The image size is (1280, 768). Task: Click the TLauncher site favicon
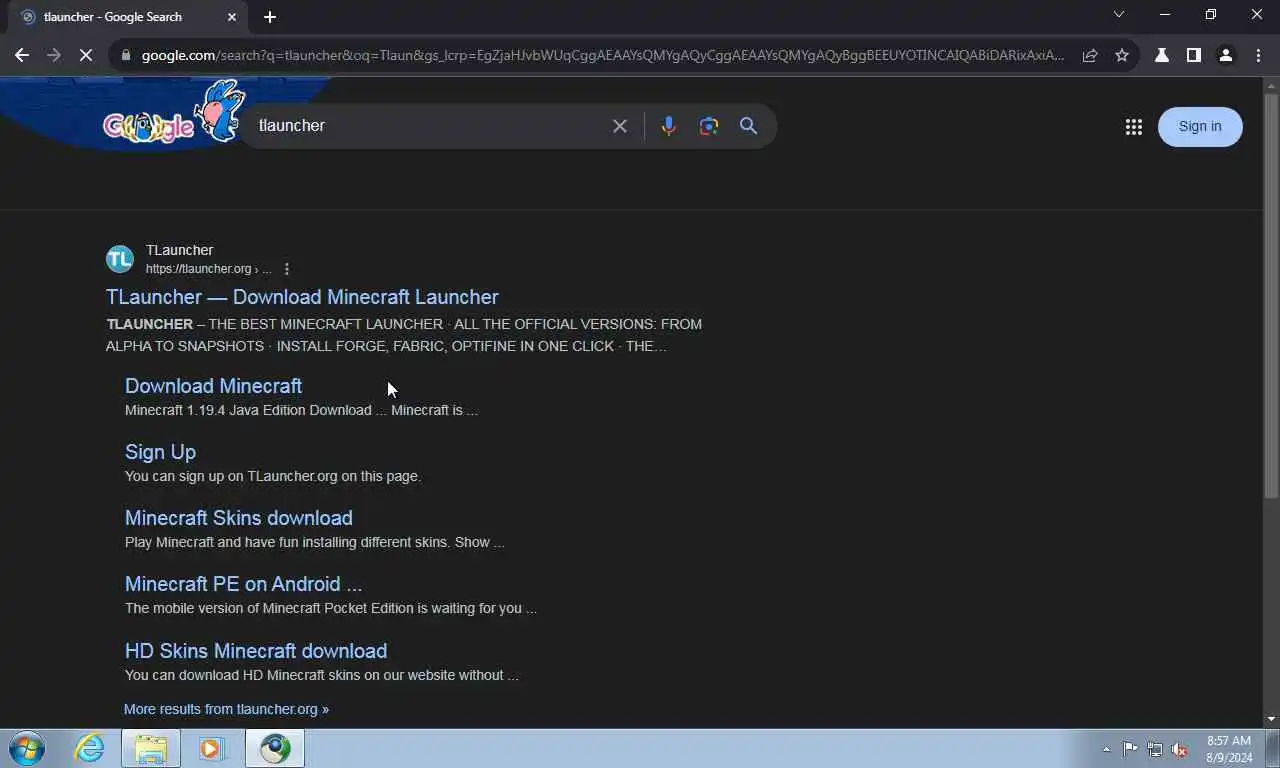[120, 260]
